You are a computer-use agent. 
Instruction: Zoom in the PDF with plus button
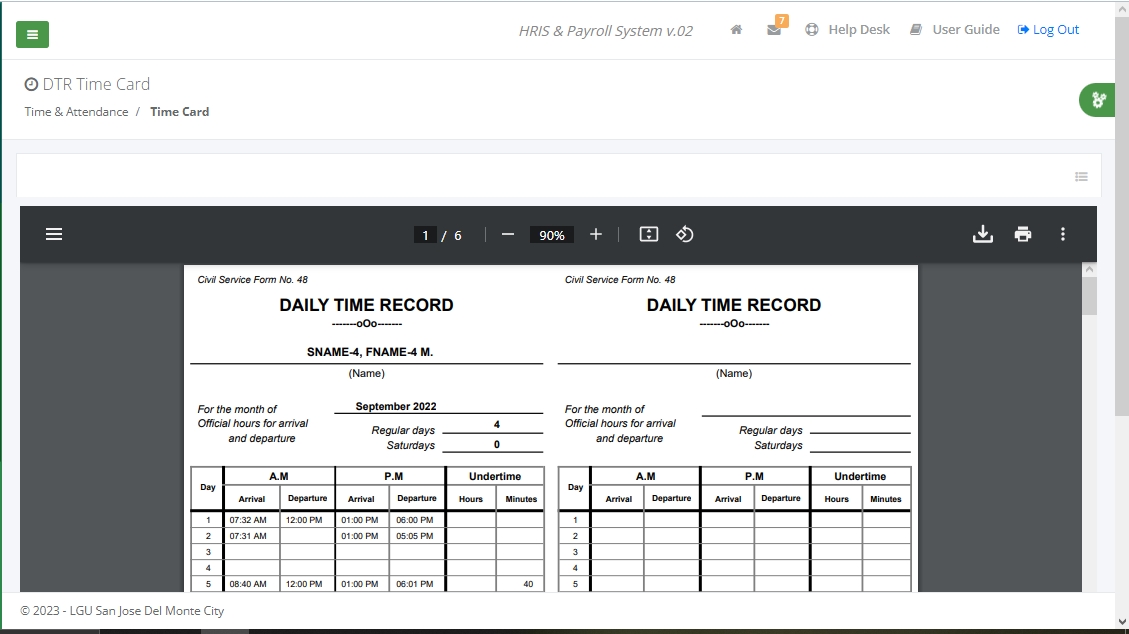click(x=595, y=235)
